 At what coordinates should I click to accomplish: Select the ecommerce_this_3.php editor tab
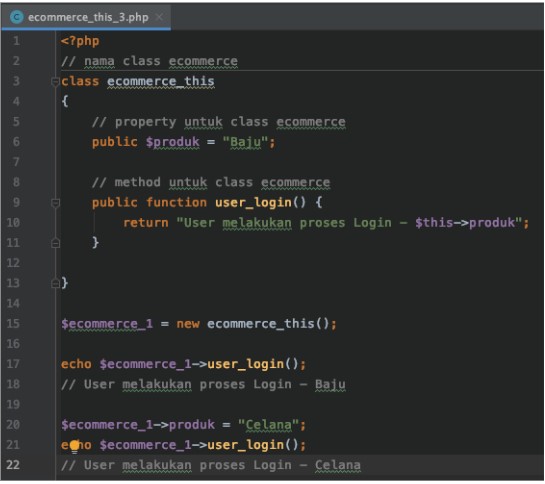(x=86, y=17)
